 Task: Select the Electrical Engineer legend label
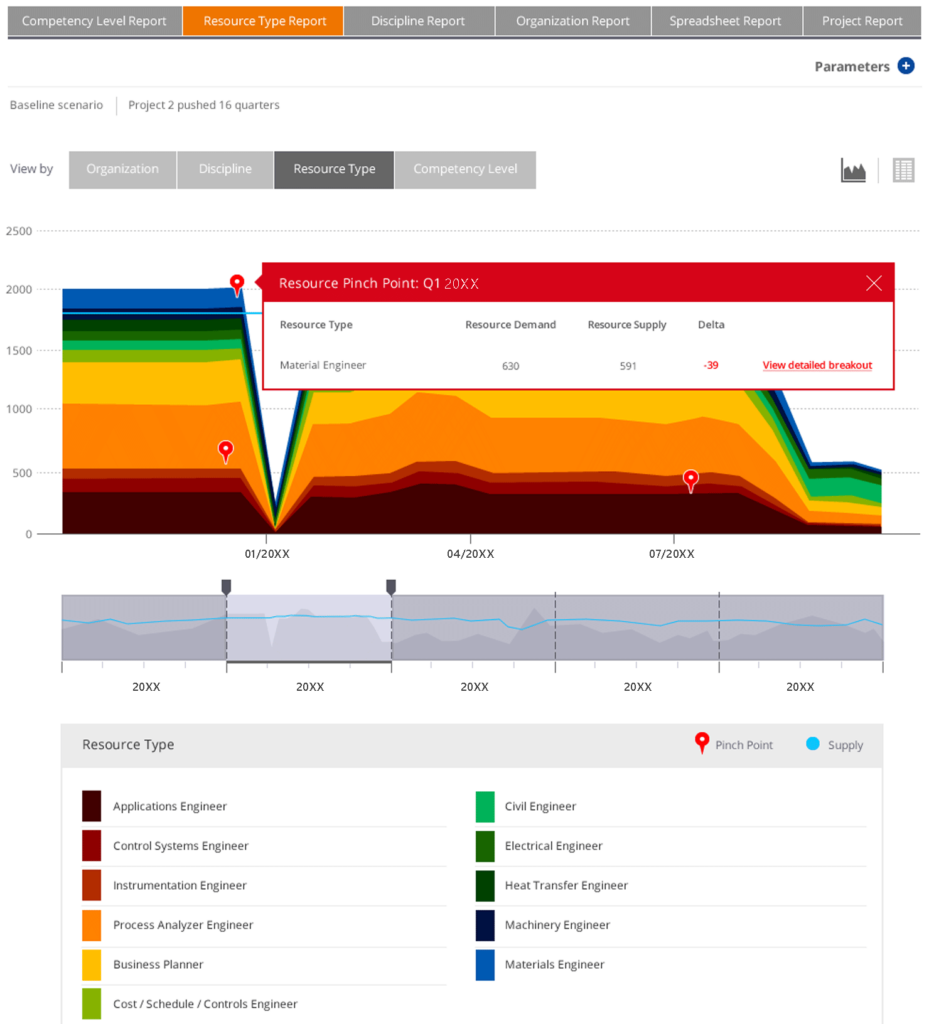(554, 846)
